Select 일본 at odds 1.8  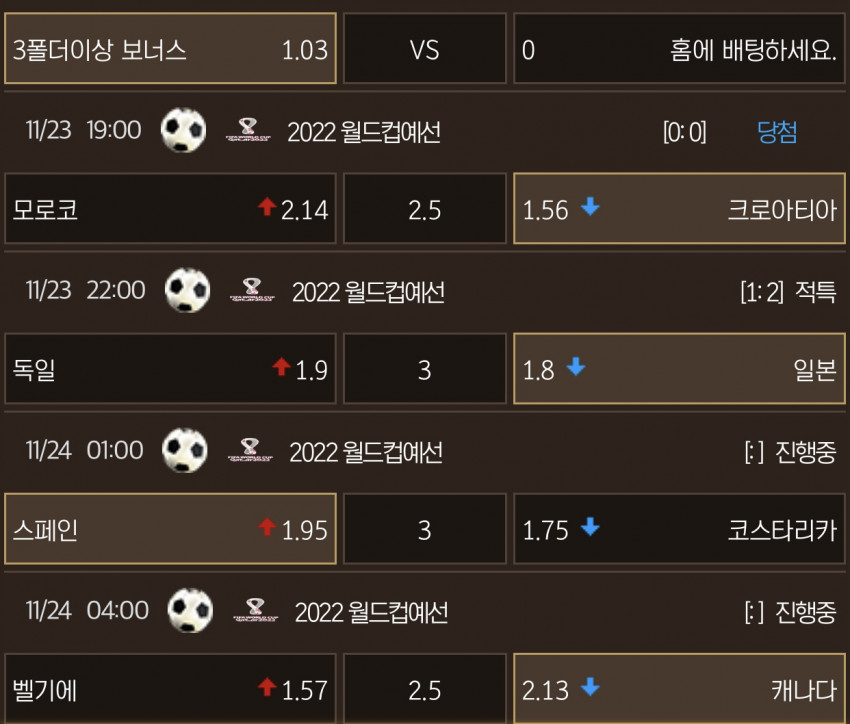(679, 369)
